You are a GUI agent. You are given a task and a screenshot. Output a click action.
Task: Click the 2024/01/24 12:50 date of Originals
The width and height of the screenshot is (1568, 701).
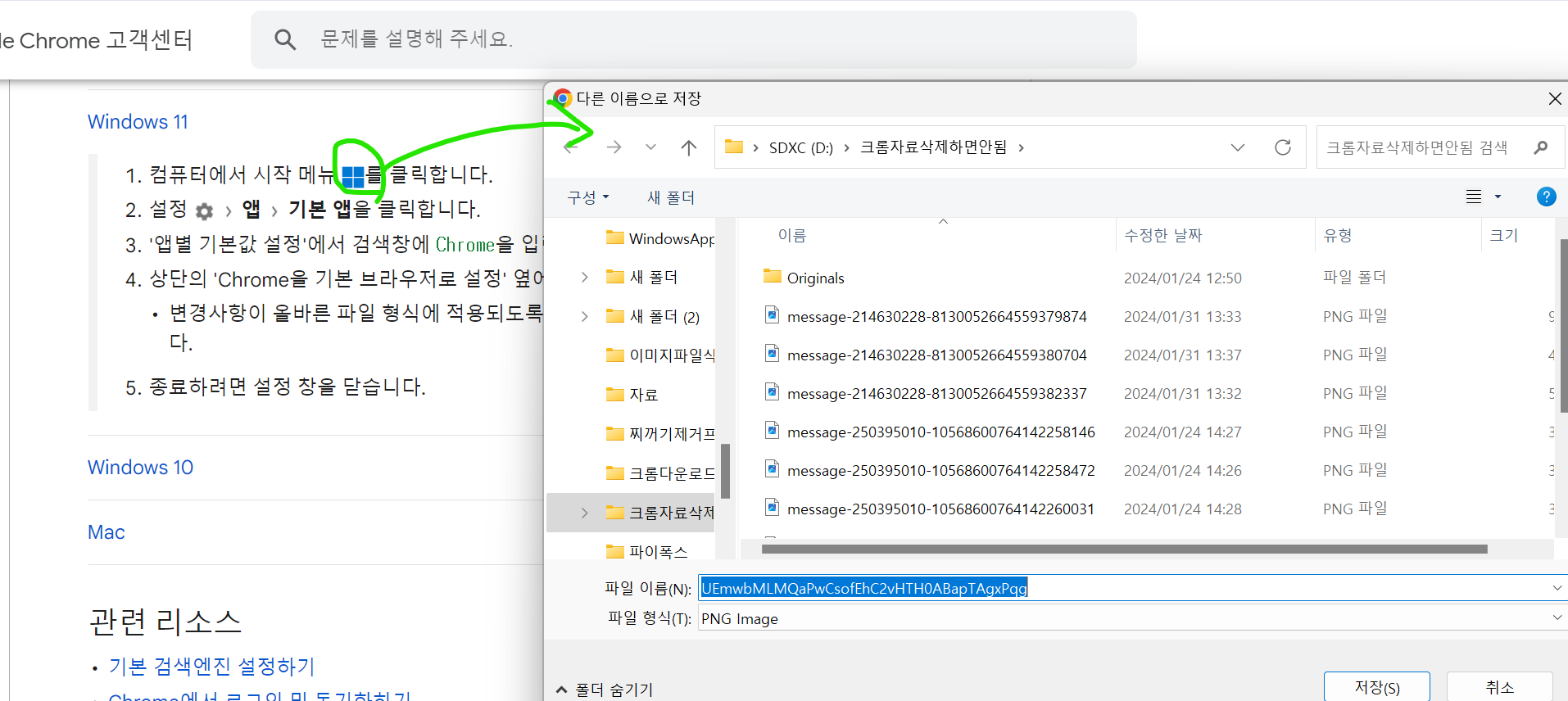(1182, 278)
